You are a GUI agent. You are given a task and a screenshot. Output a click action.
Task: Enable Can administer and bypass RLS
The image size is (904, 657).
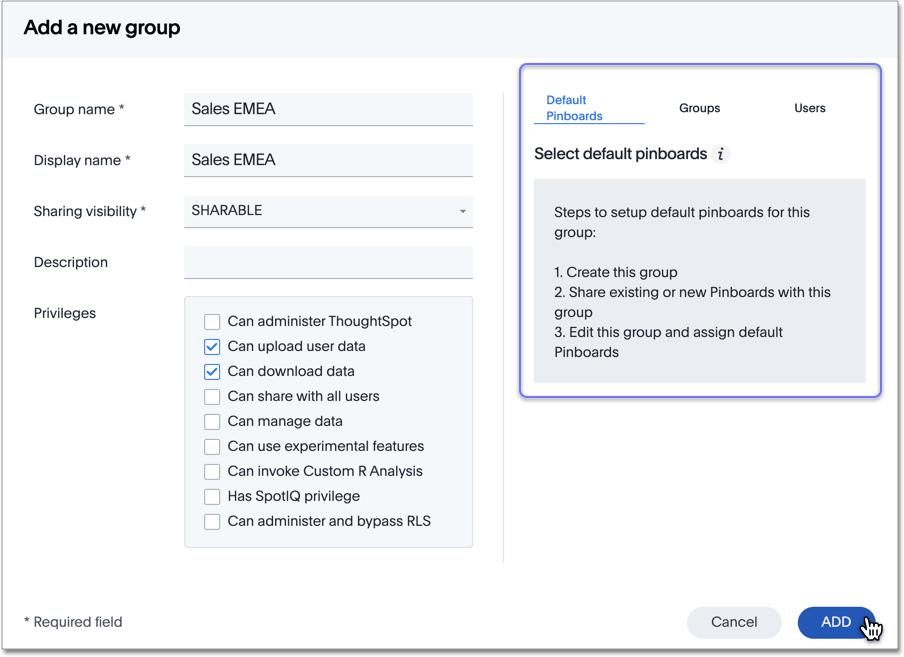point(212,521)
